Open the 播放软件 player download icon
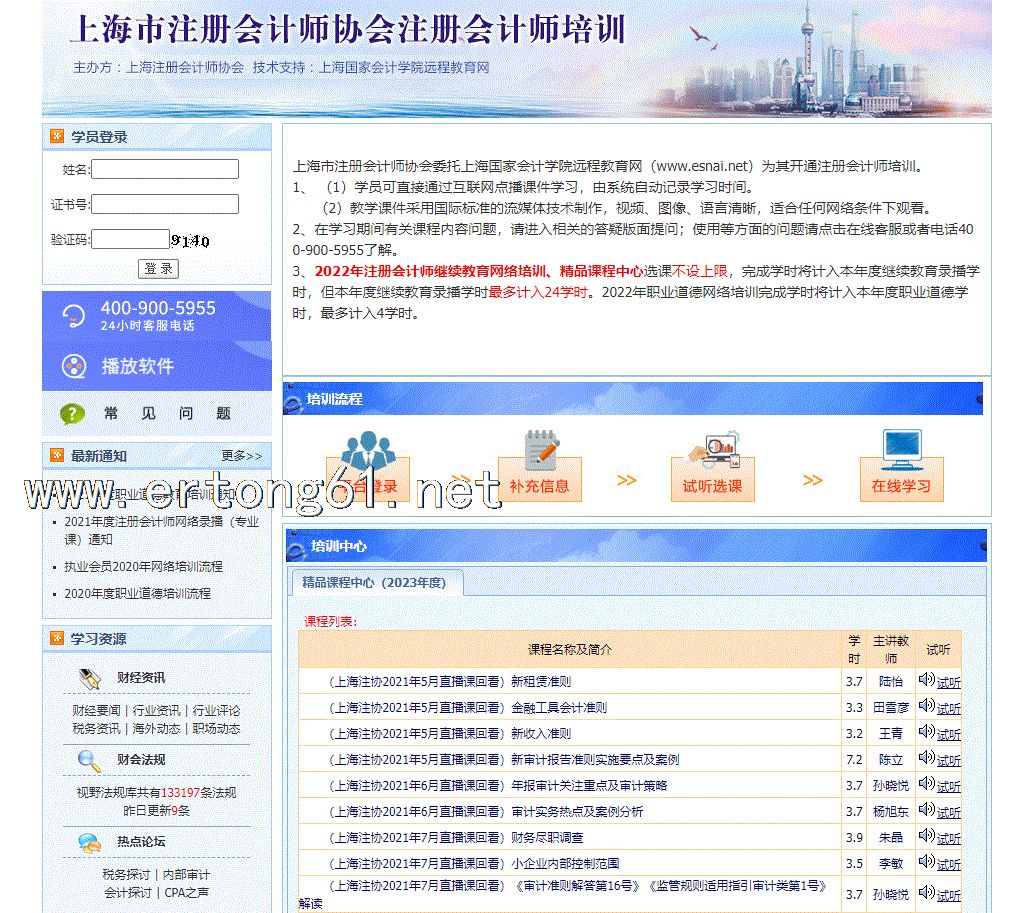The width and height of the screenshot is (1009, 913). pos(74,367)
